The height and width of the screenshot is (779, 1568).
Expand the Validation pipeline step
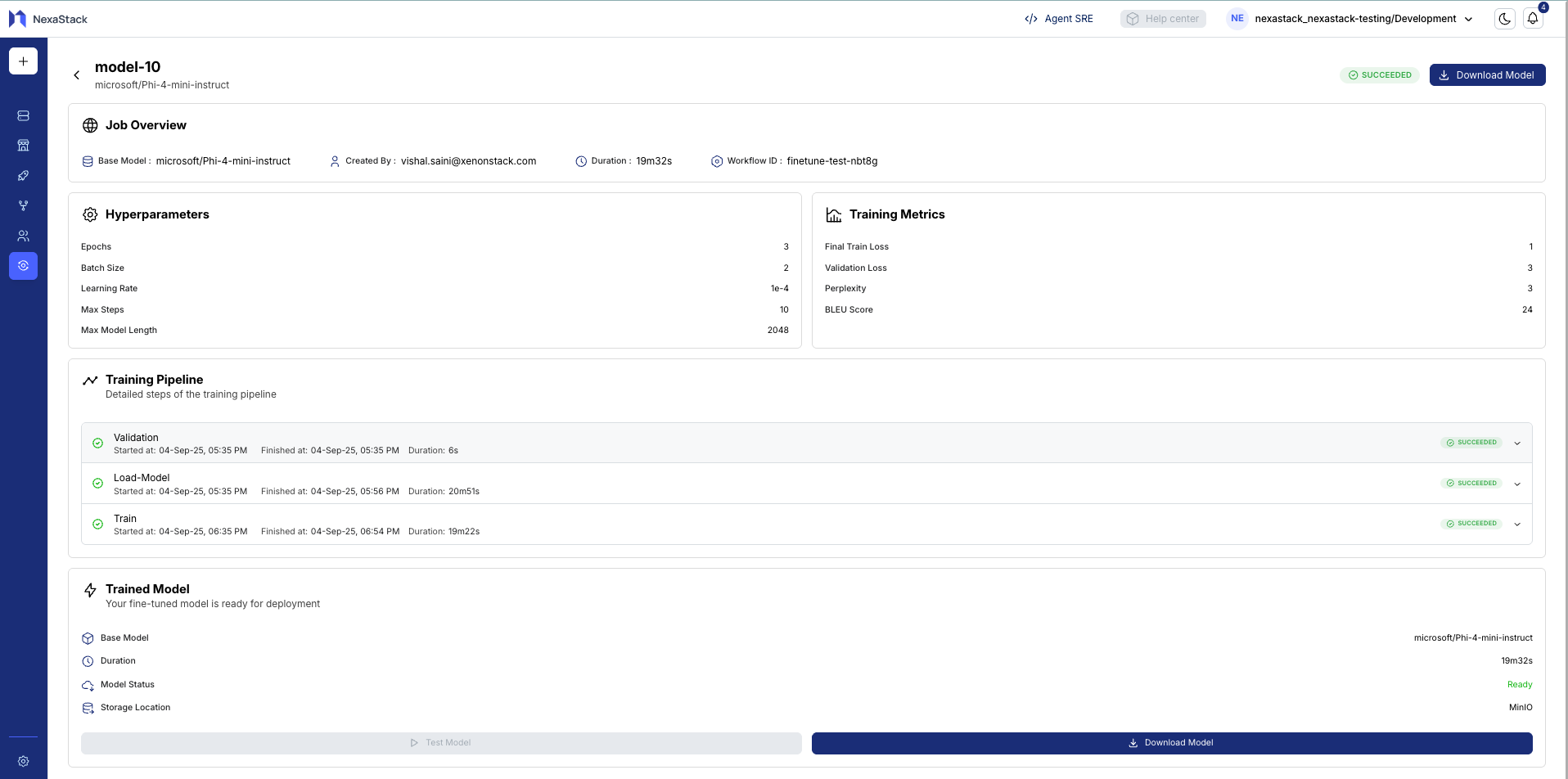pos(1517,444)
